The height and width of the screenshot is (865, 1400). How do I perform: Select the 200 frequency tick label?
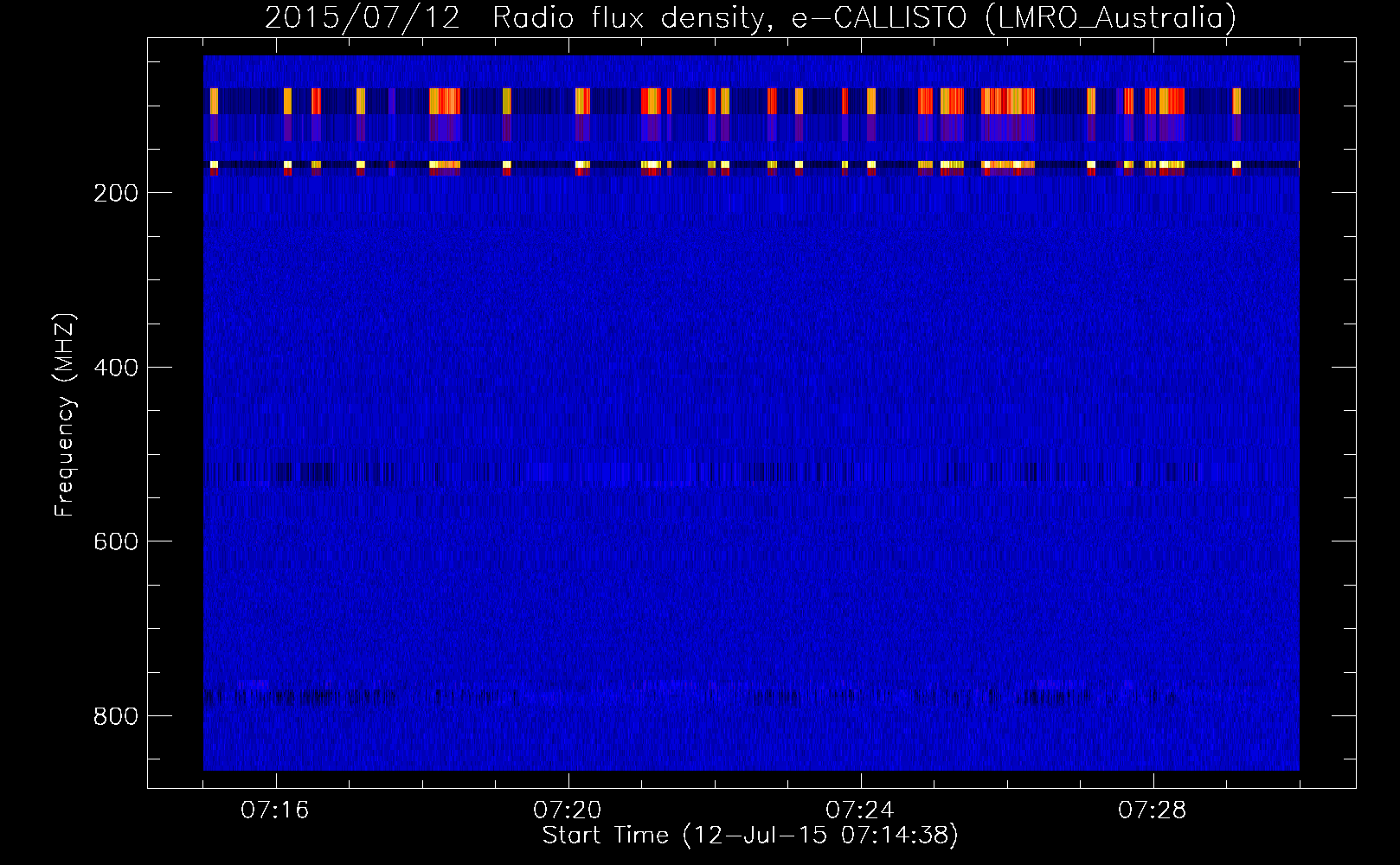pyautogui.click(x=116, y=193)
